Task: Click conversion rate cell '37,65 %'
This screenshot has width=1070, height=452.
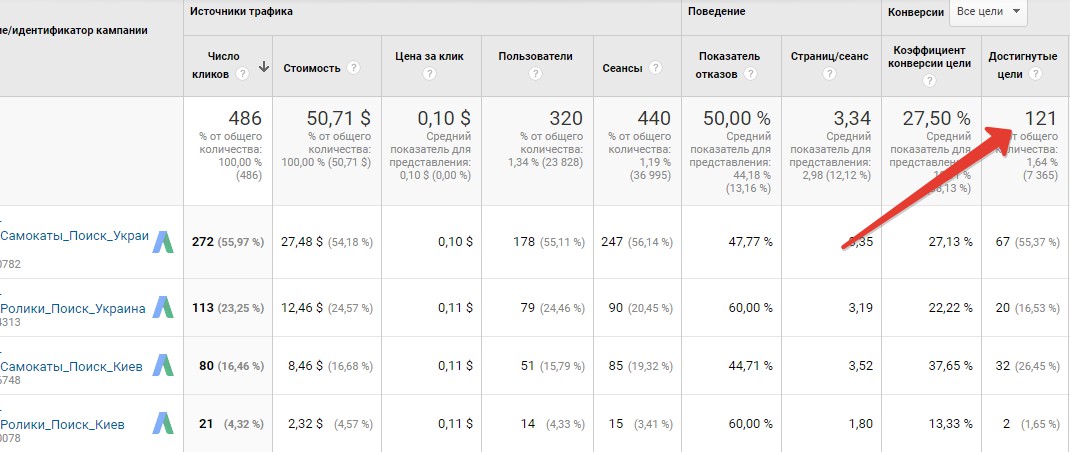Action: coord(951,365)
